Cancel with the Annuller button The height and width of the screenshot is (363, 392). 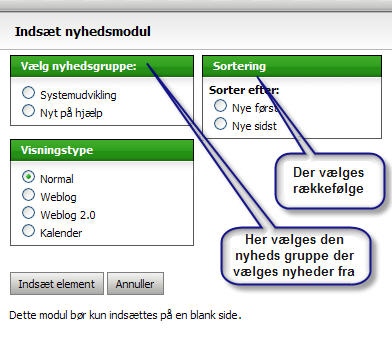135,284
